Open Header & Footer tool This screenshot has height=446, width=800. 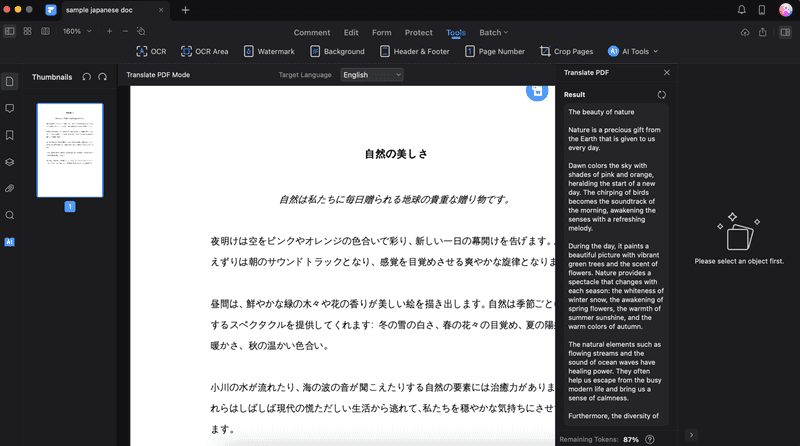(x=415, y=52)
